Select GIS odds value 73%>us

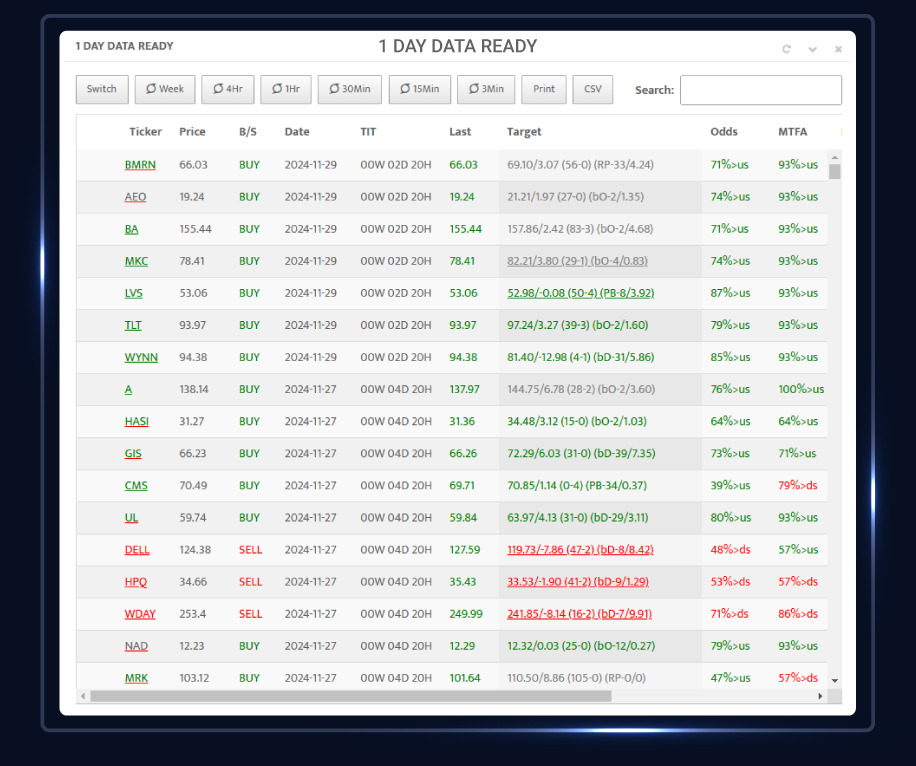[730, 453]
